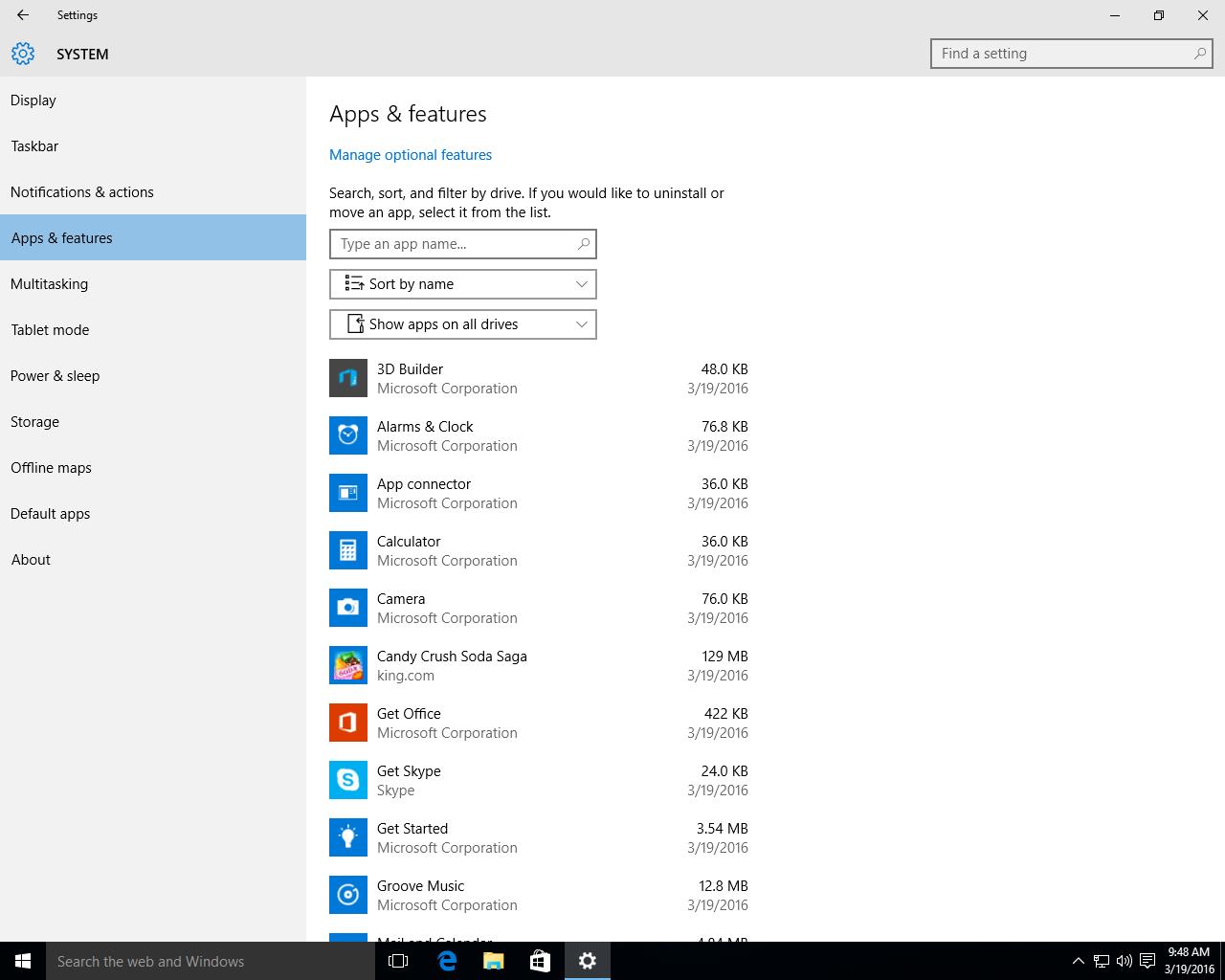Open Task View from the taskbar
1225x980 pixels.
[x=398, y=961]
